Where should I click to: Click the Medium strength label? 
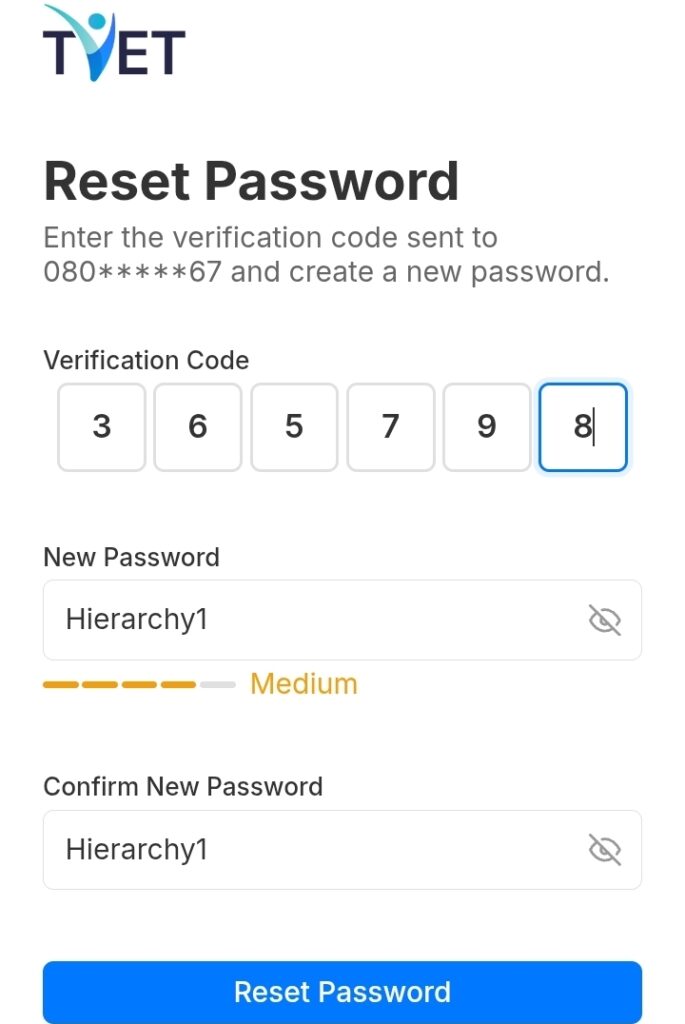pyautogui.click(x=303, y=684)
